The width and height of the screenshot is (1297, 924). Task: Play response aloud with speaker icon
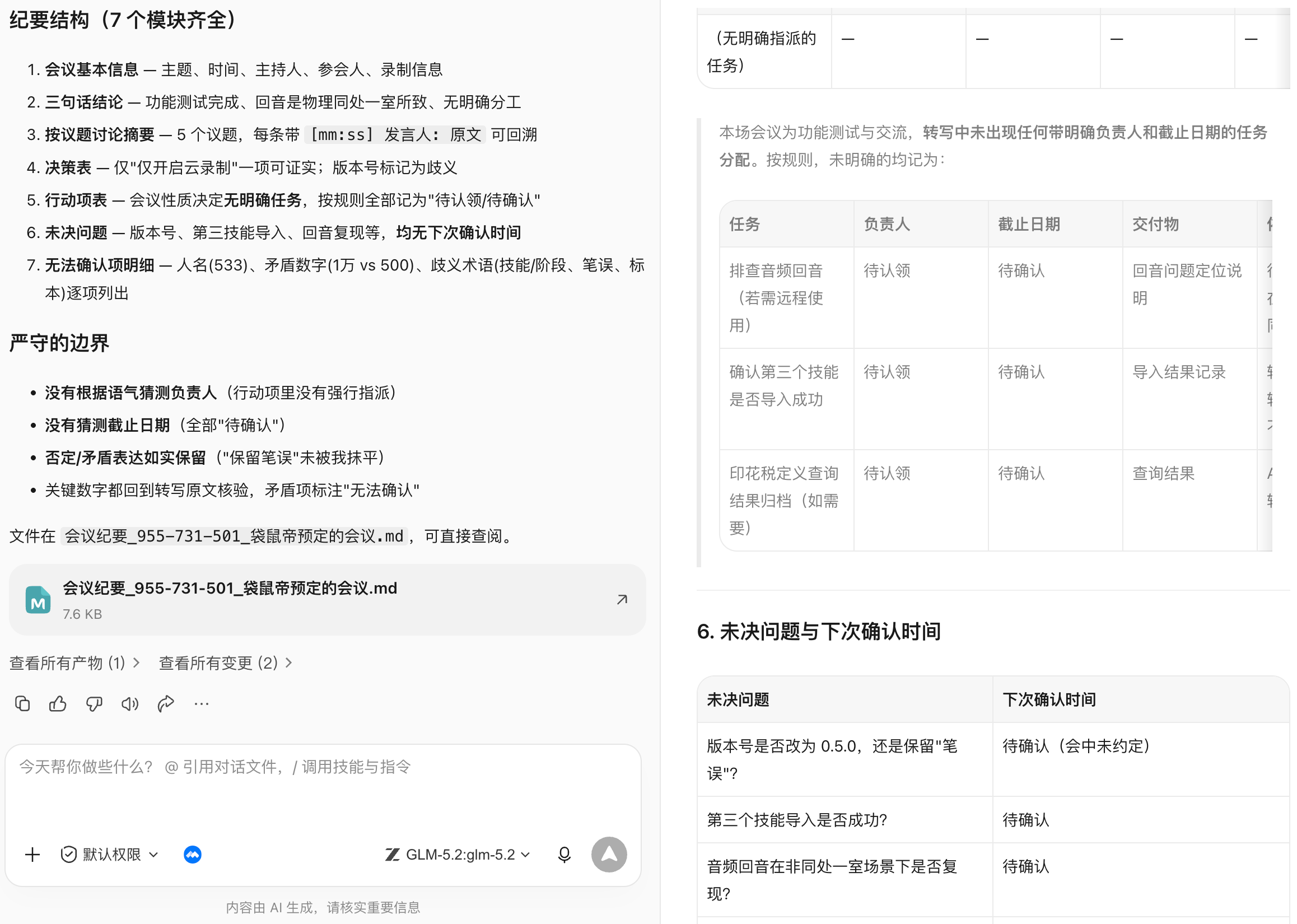tap(130, 704)
